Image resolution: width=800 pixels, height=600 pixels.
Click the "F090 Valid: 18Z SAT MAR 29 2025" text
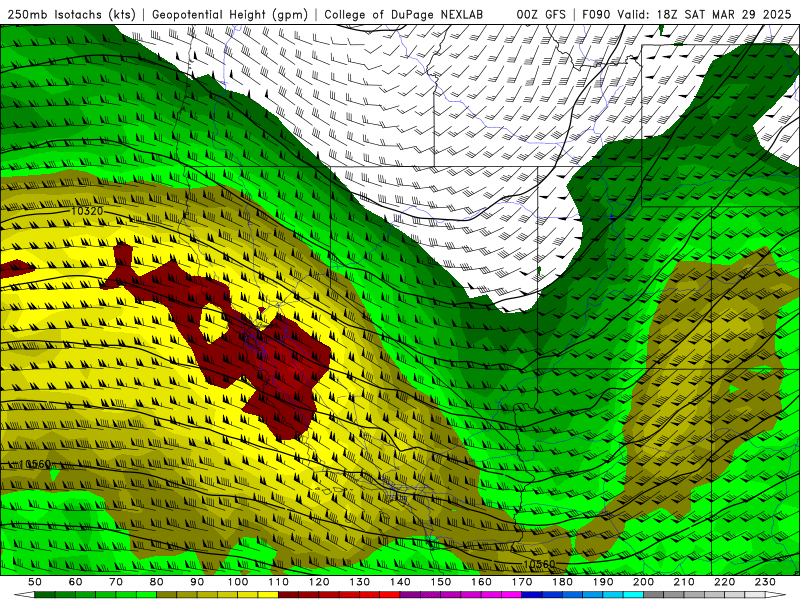click(687, 14)
